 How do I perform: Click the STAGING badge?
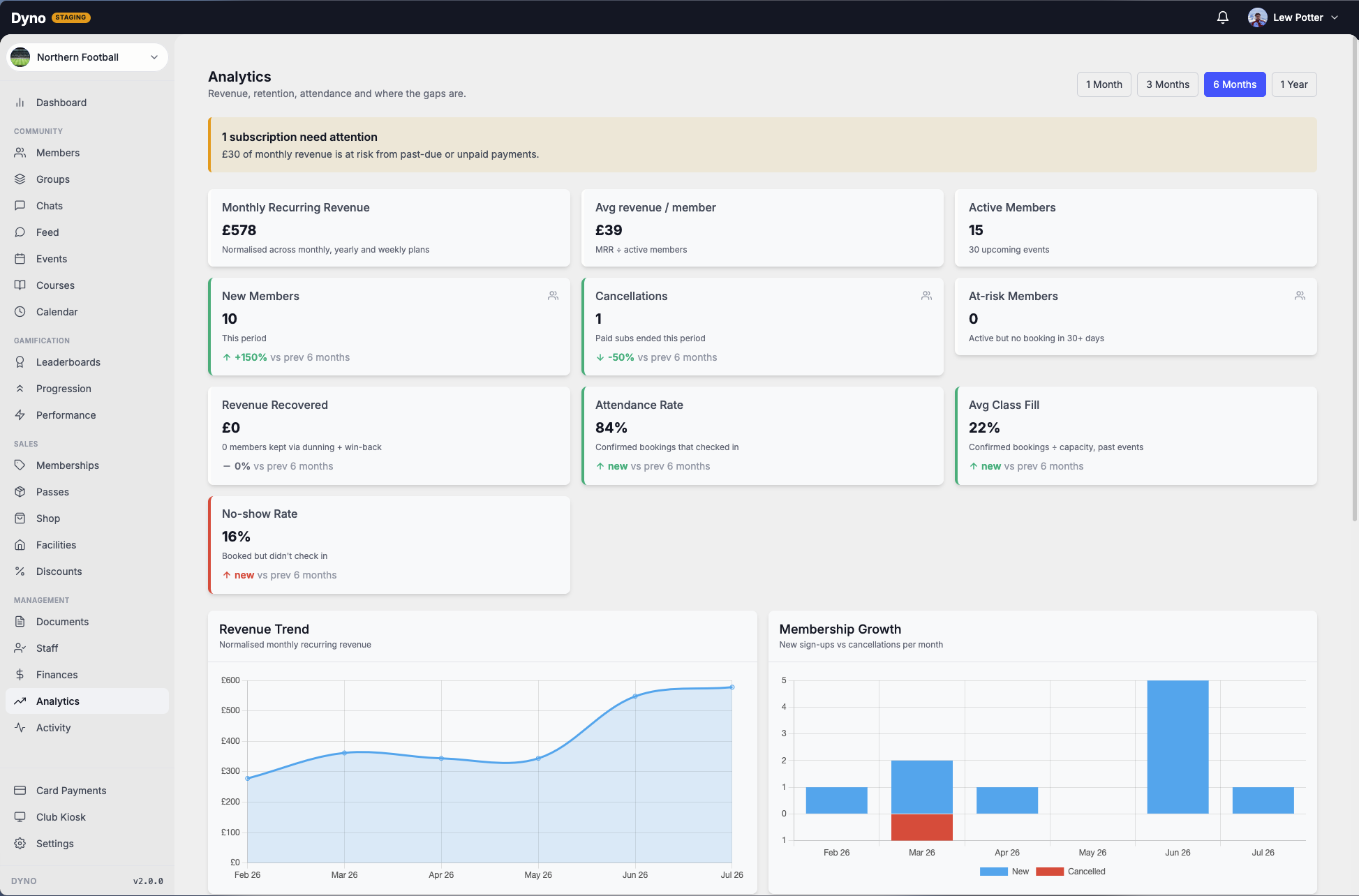[70, 17]
